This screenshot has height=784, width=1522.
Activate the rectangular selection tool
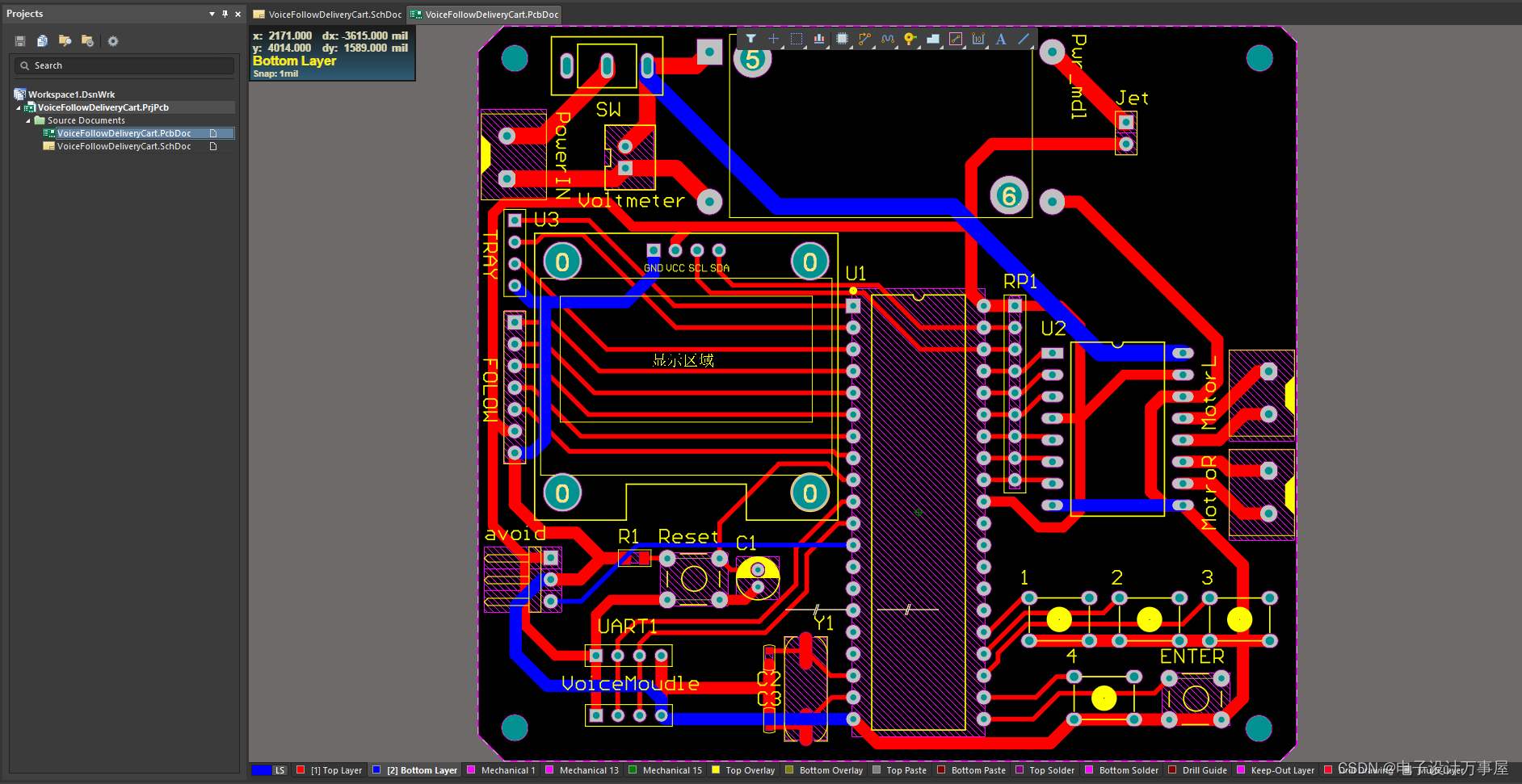796,39
